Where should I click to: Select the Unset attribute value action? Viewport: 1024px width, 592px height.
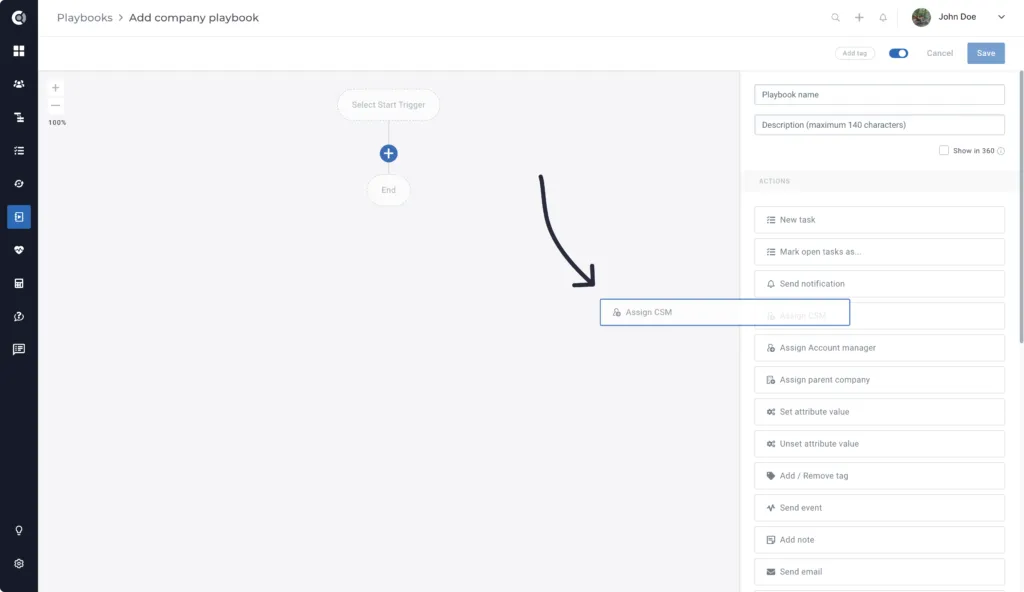click(879, 444)
